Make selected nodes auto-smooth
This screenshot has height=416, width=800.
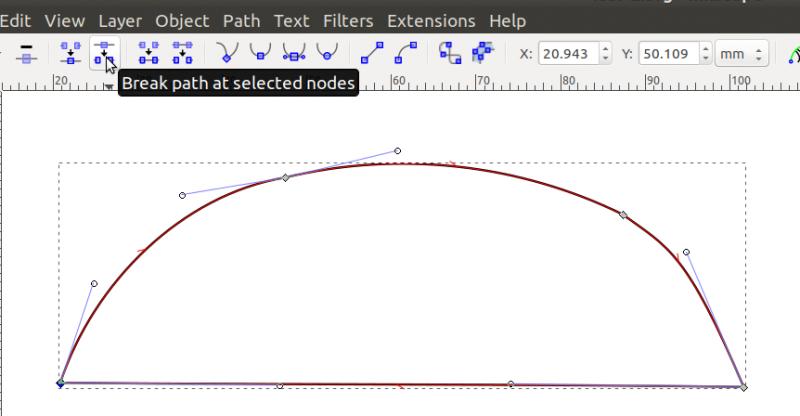click(x=326, y=53)
